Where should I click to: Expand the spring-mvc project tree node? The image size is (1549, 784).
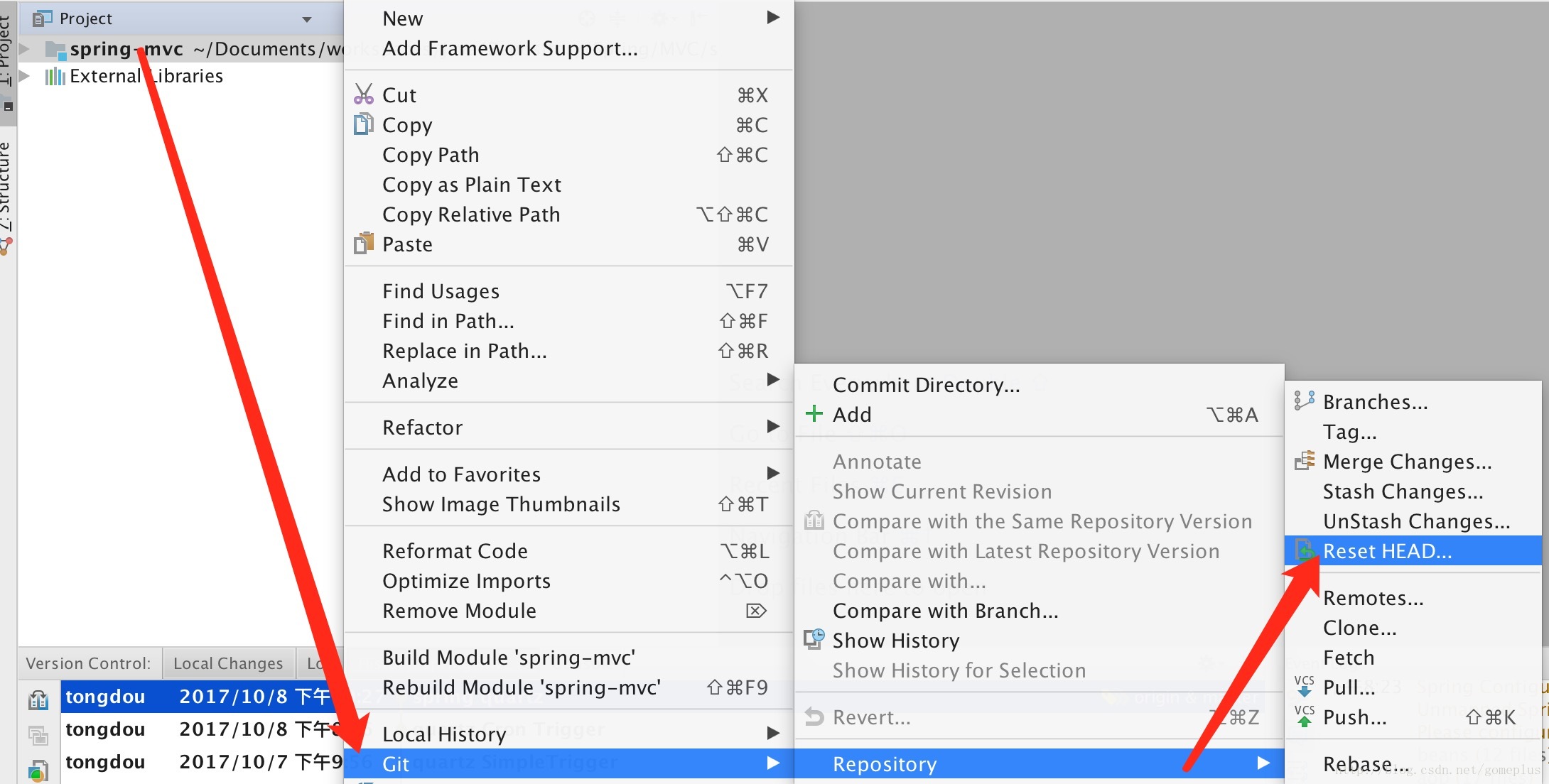point(25,48)
